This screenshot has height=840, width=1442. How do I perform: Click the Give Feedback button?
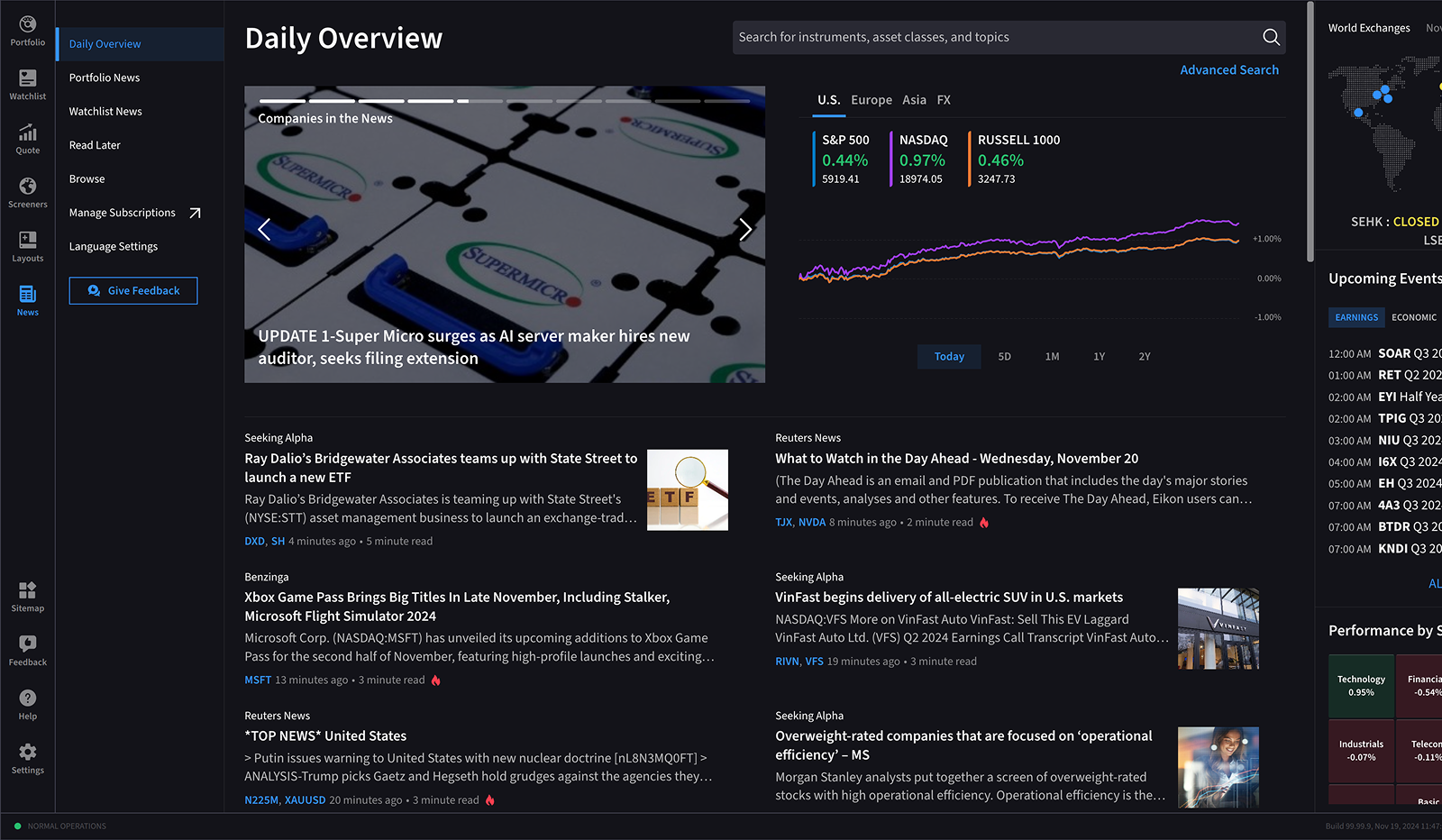tap(133, 291)
